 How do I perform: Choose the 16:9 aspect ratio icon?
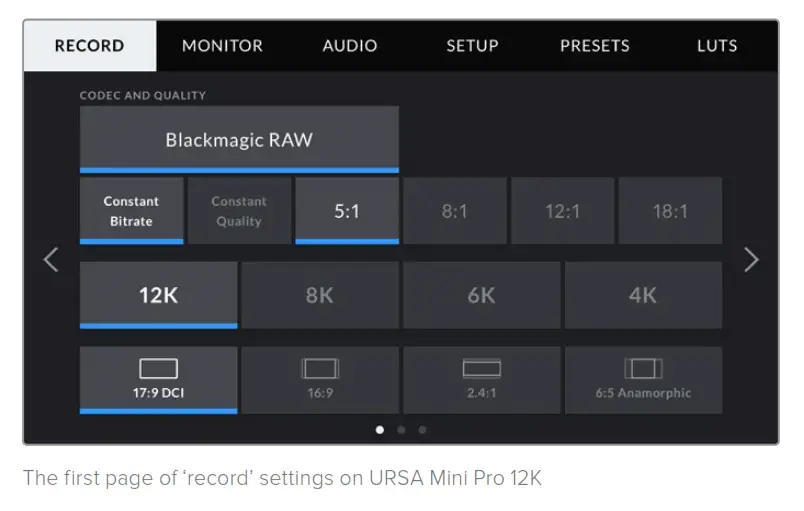coord(320,369)
